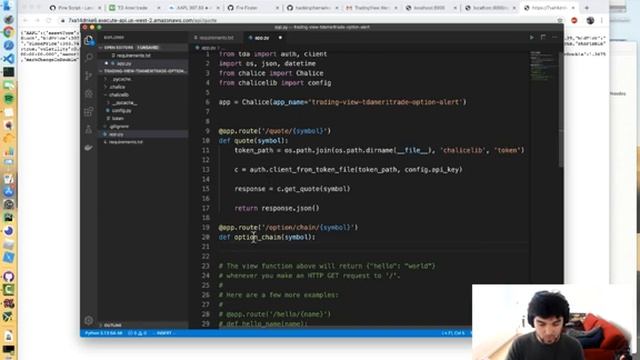Click the INSERT mode indicator in status bar

pyautogui.click(x=165, y=333)
